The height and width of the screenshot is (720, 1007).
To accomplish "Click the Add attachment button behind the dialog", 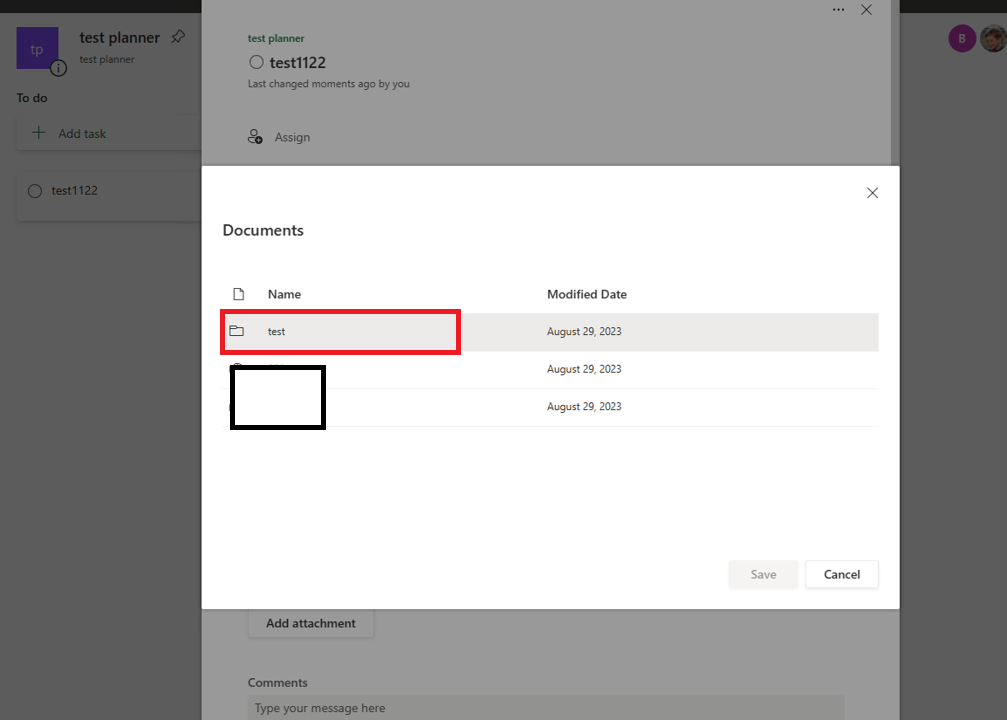I will [x=311, y=623].
